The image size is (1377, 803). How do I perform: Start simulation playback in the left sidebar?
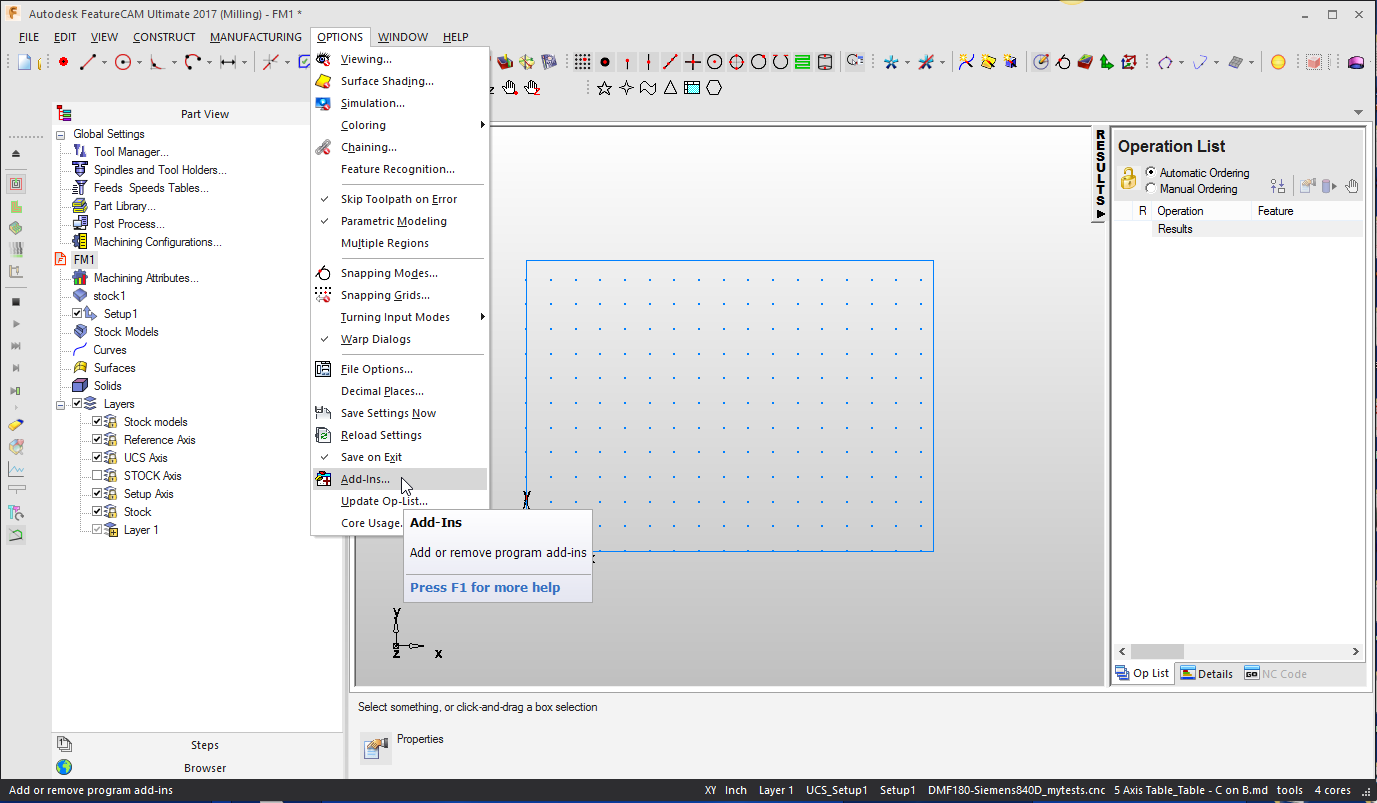pyautogui.click(x=15, y=322)
